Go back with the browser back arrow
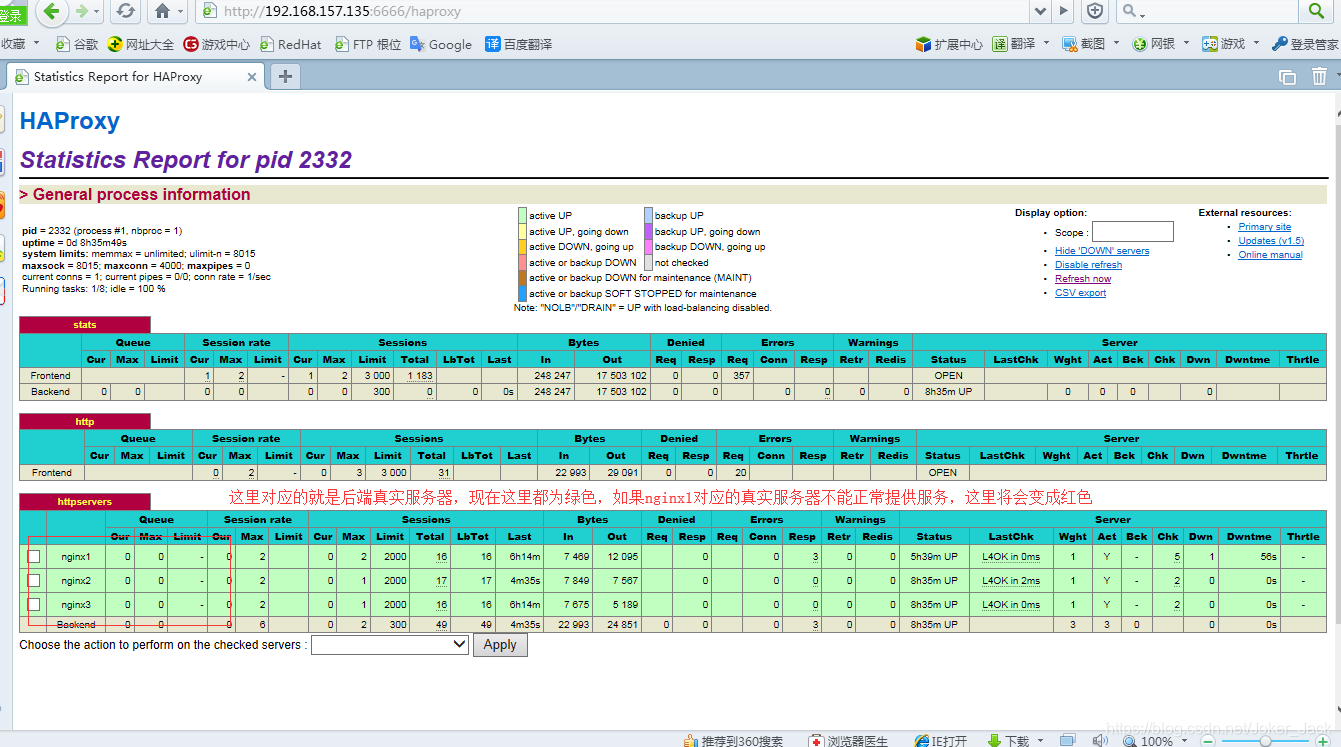 click(x=51, y=11)
